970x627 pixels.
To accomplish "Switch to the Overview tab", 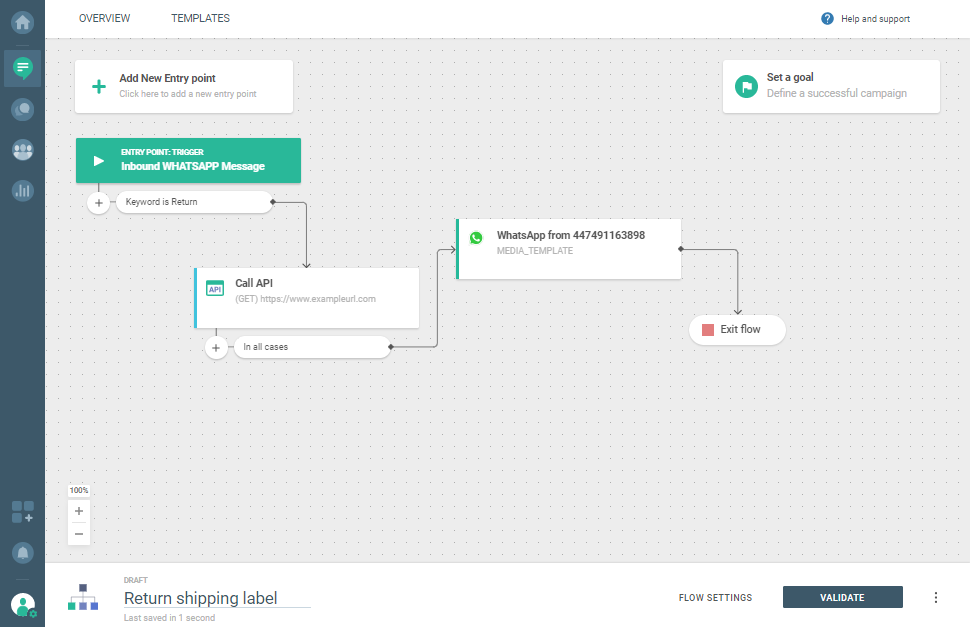I will tap(104, 19).
